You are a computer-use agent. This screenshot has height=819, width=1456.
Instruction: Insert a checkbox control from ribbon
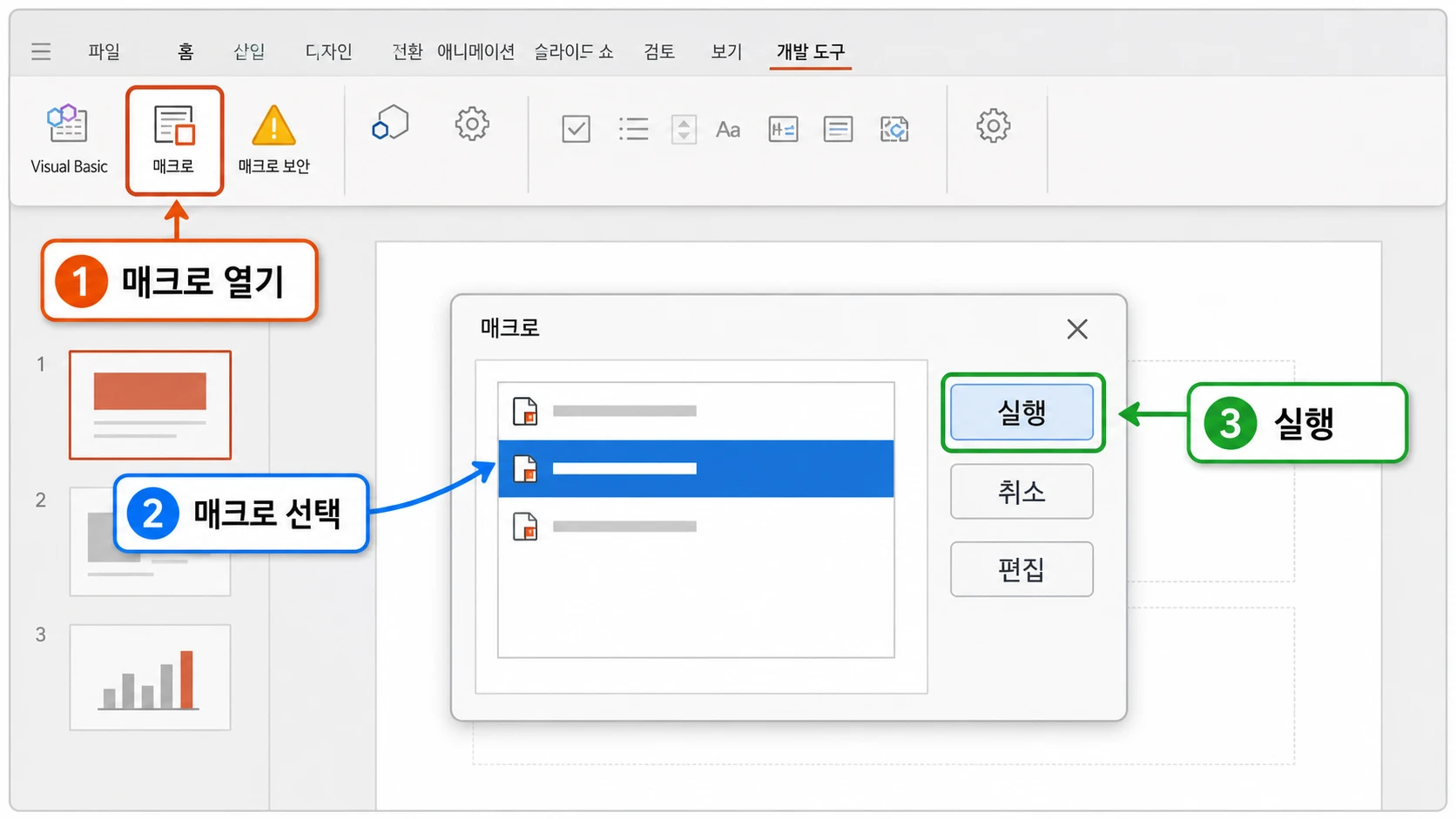coord(576,129)
